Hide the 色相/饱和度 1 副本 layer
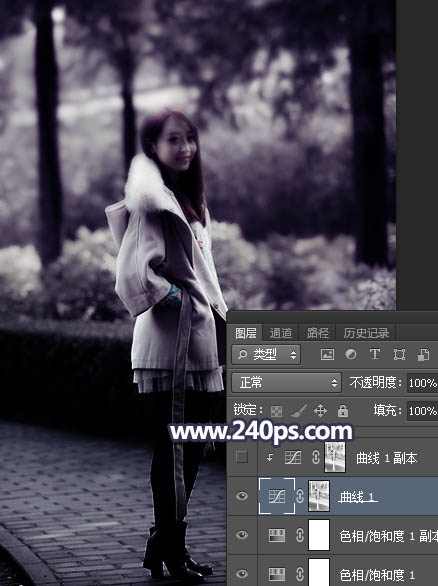 tap(242, 535)
